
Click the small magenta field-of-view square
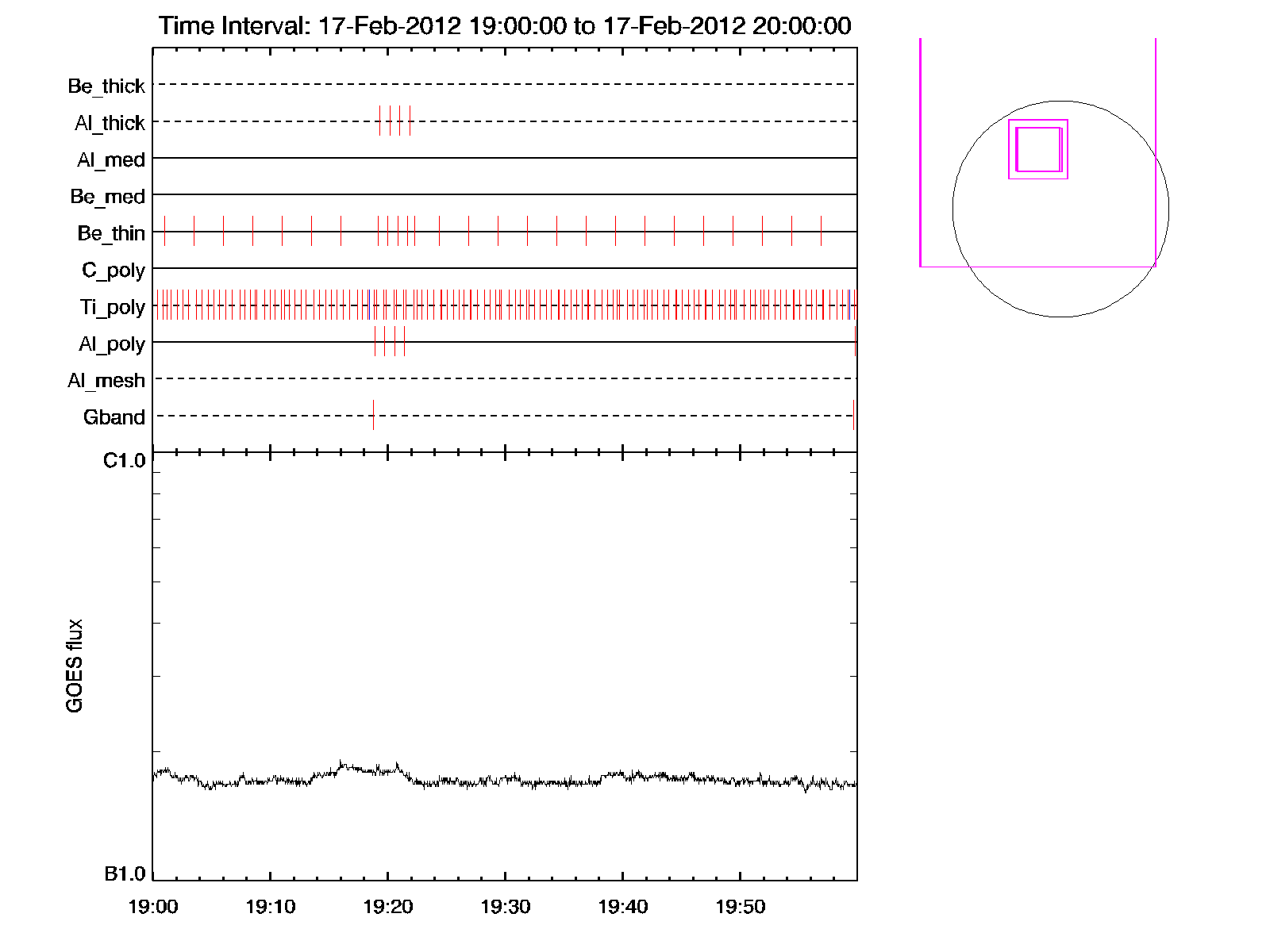coord(1038,149)
